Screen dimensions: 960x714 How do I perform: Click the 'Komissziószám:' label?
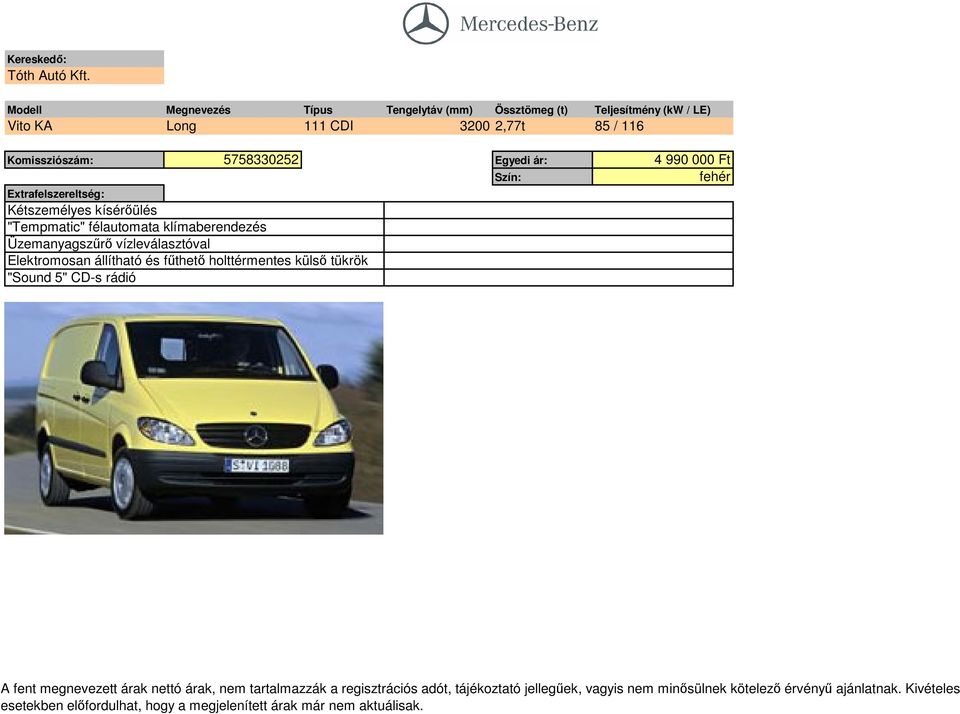[84, 160]
